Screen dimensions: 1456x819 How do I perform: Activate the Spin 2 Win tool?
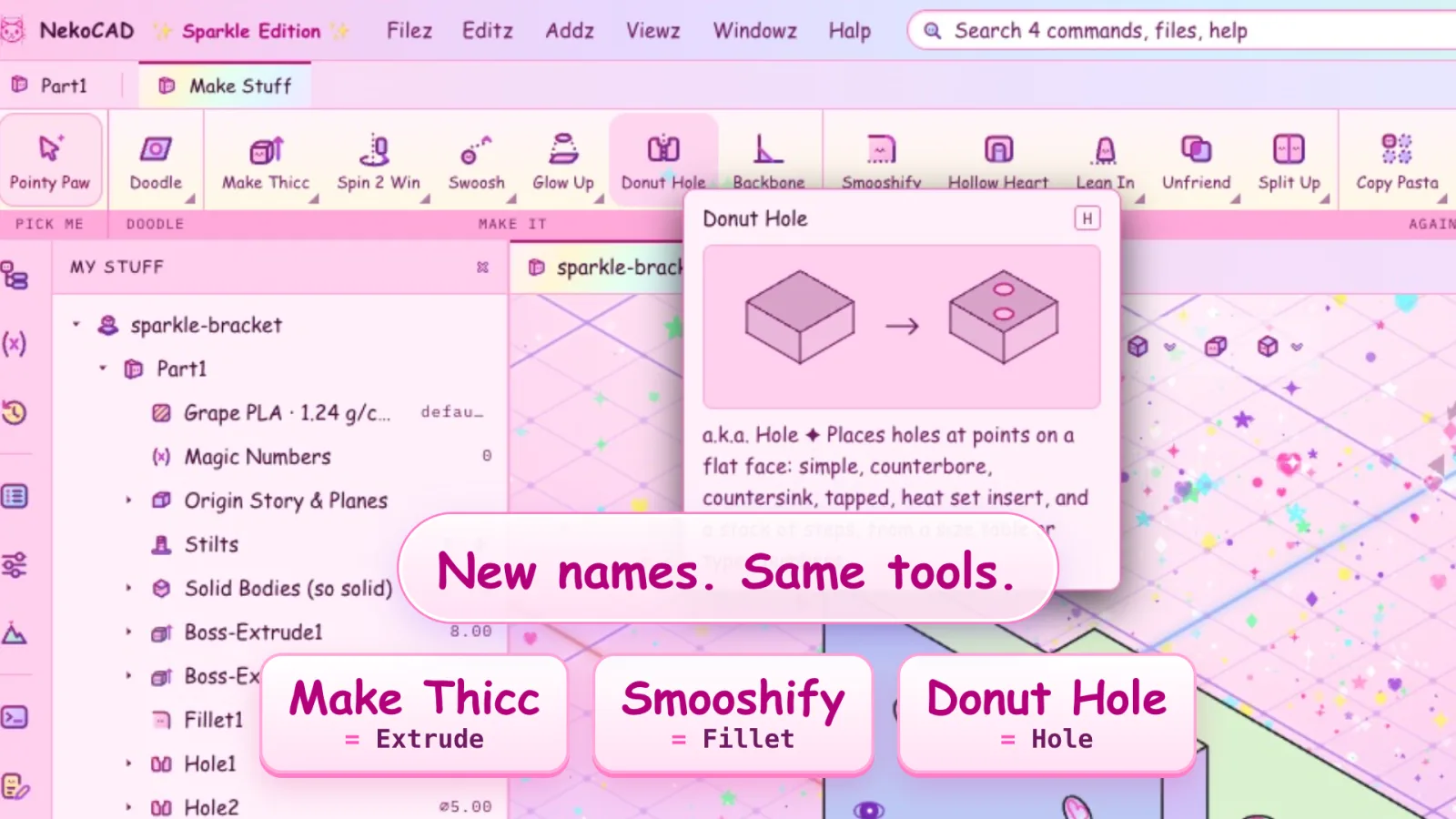(x=379, y=162)
